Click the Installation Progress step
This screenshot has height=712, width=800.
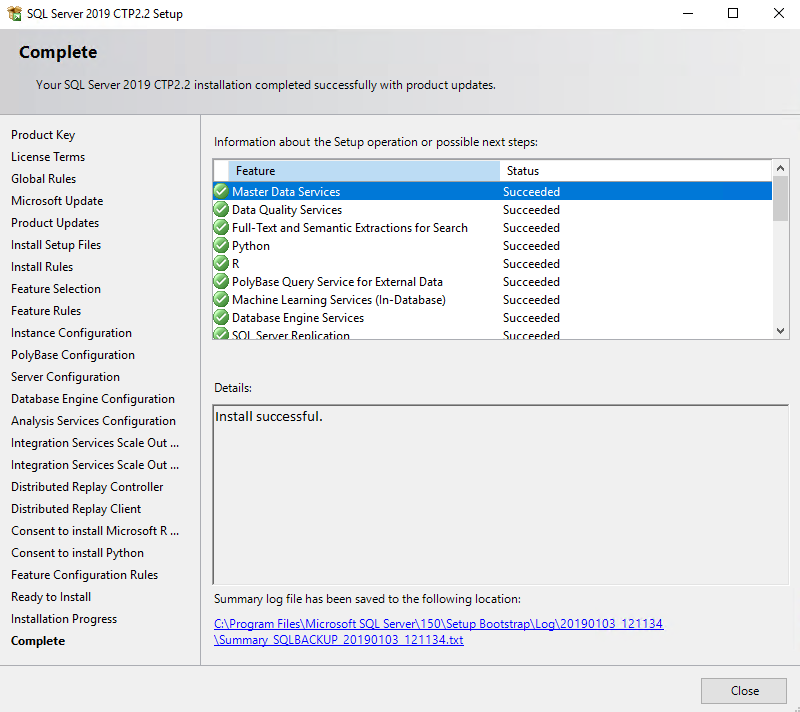pos(64,619)
